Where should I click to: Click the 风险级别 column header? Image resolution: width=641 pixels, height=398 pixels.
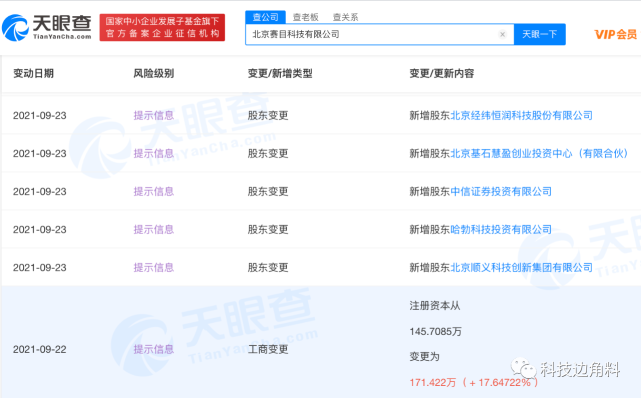tap(154, 74)
